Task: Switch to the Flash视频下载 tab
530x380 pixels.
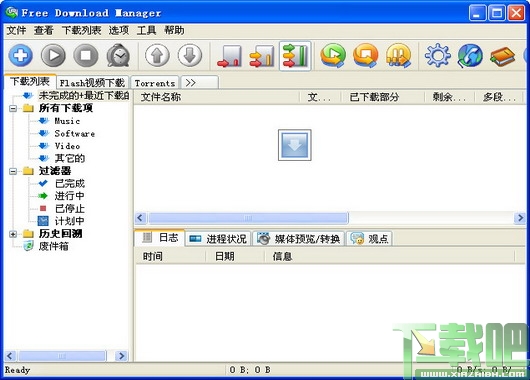Action: [x=92, y=82]
